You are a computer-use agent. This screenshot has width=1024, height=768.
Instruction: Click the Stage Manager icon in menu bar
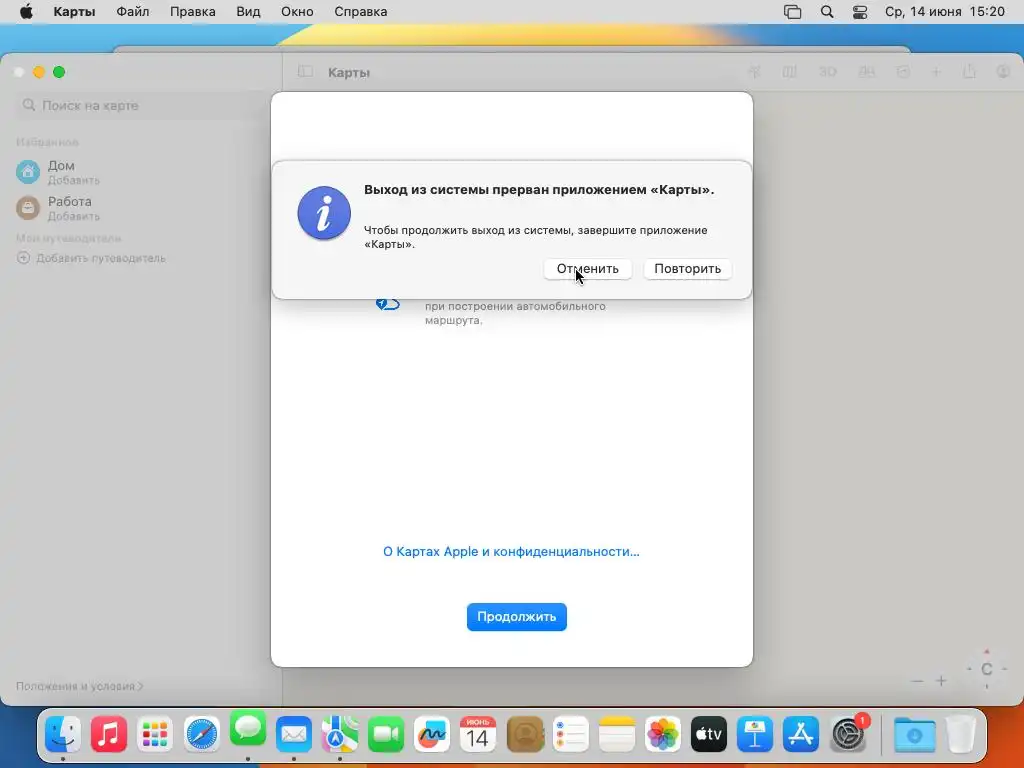tap(792, 12)
